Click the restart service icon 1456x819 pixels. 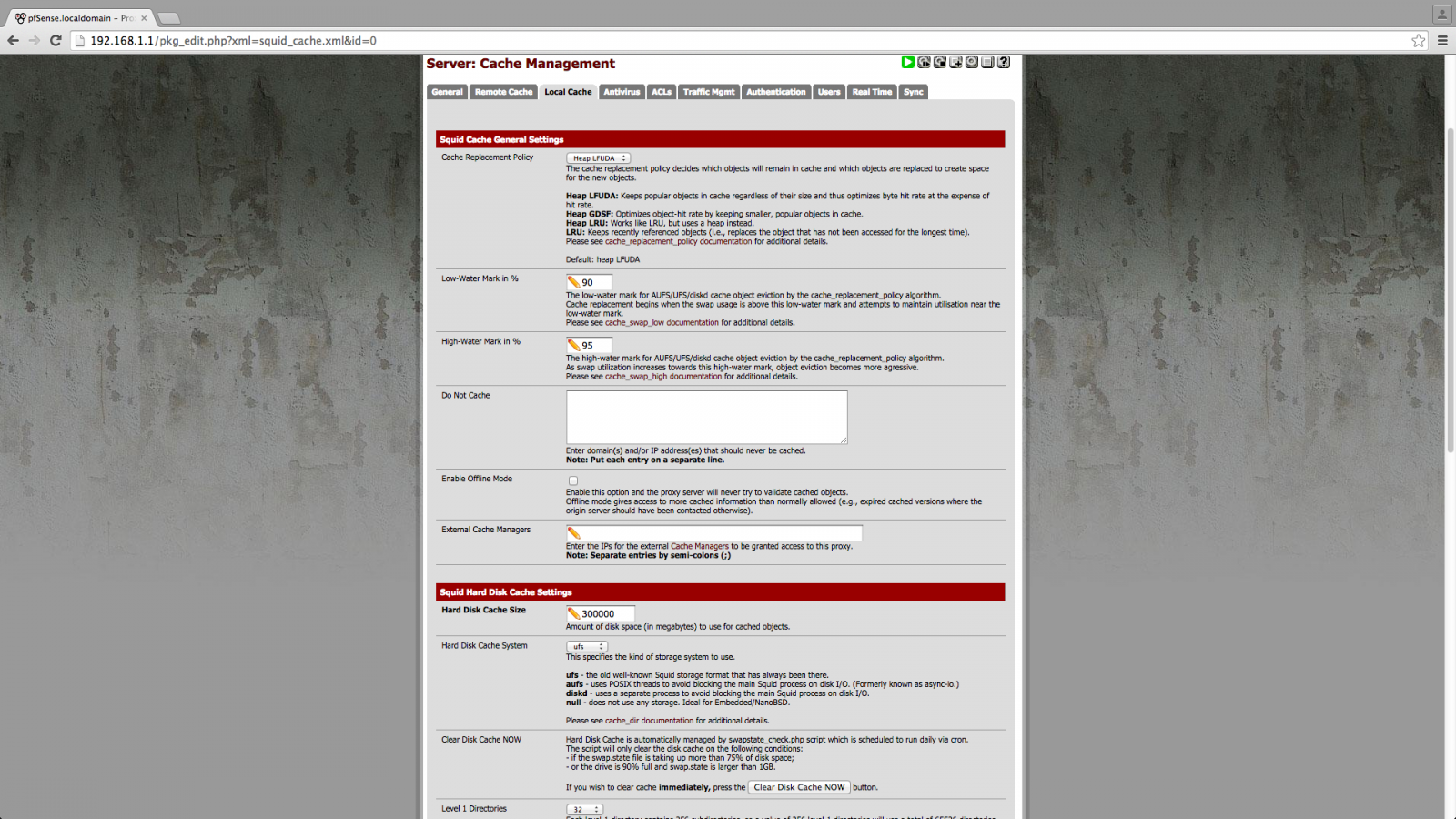(924, 62)
